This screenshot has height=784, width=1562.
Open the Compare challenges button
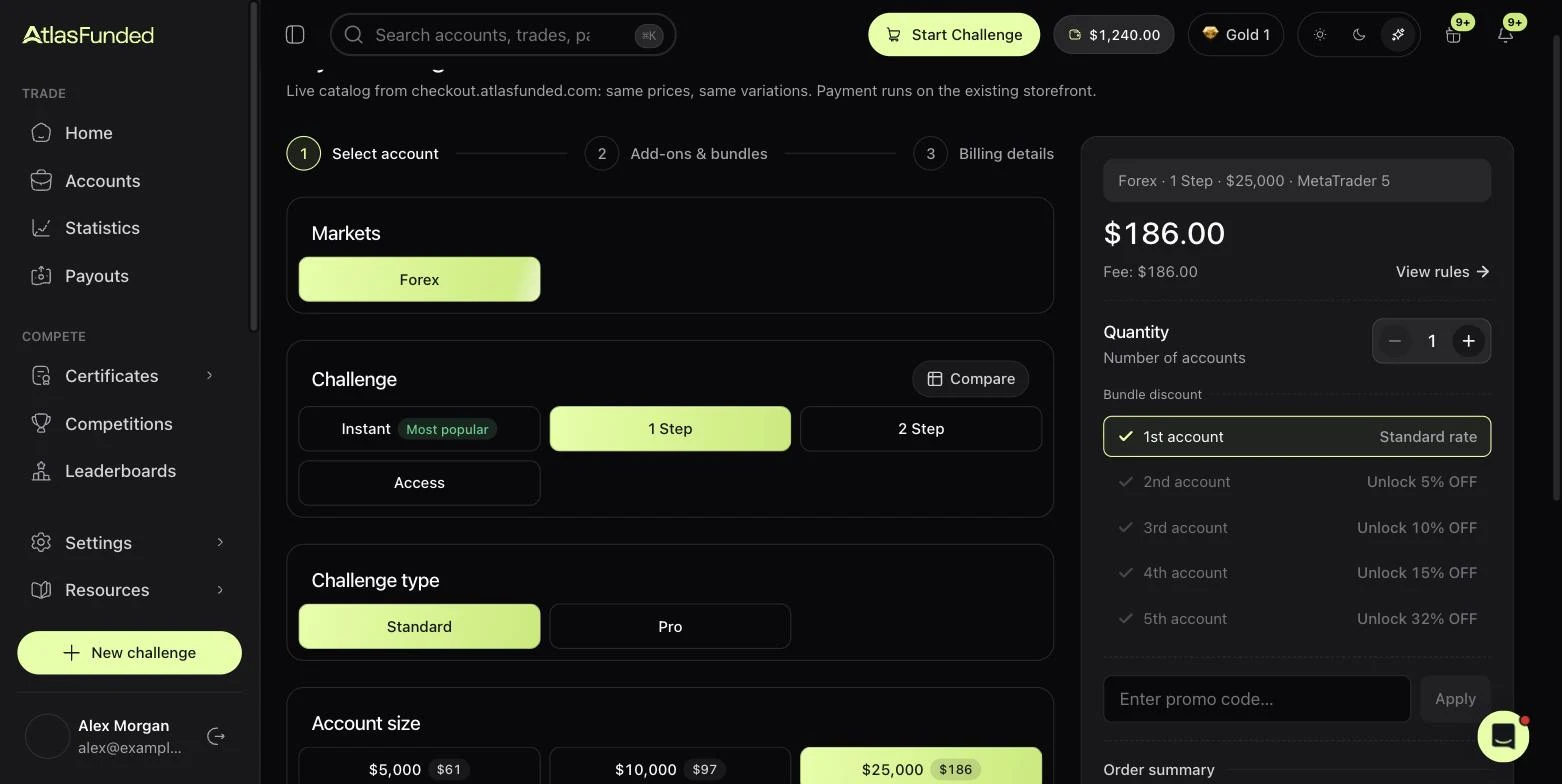coord(970,379)
